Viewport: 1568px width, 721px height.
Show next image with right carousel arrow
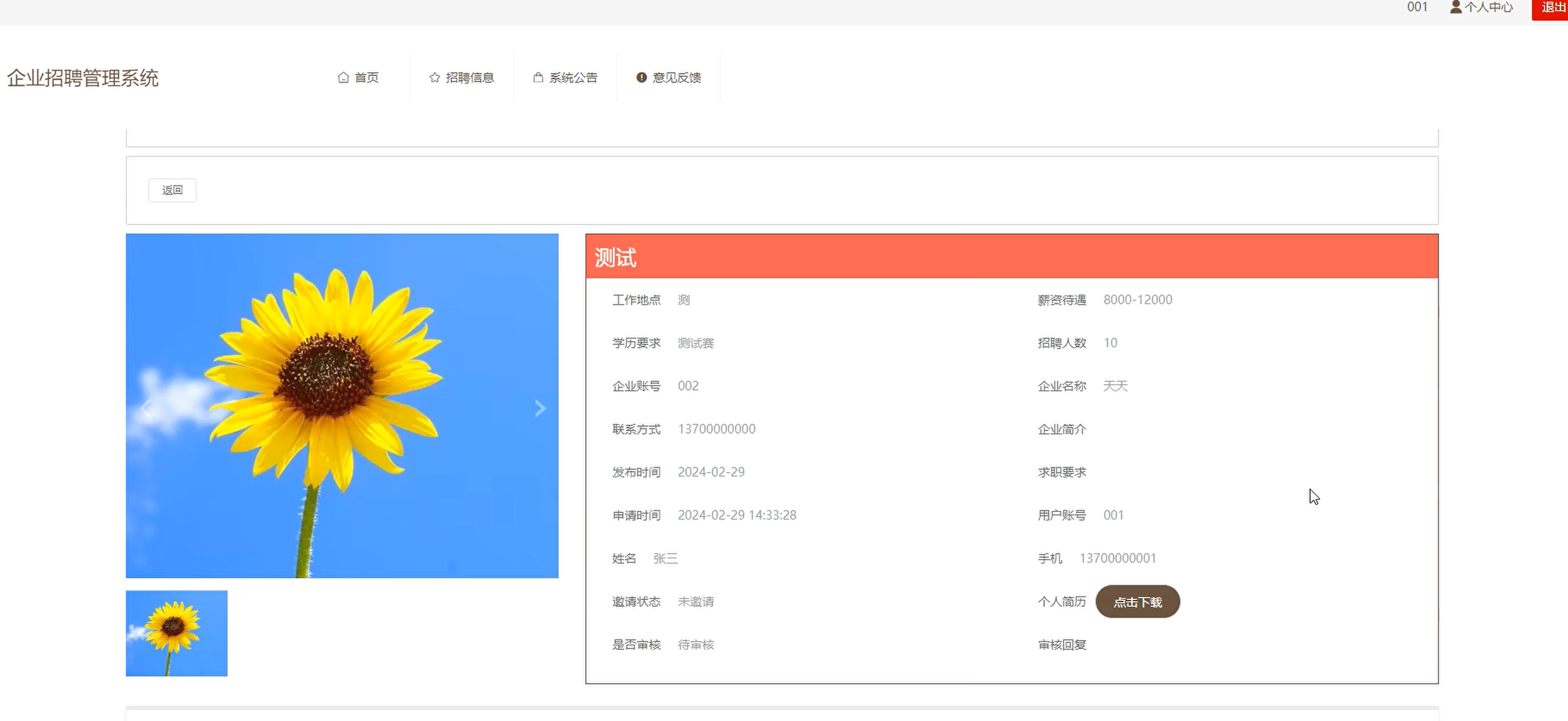coord(540,408)
